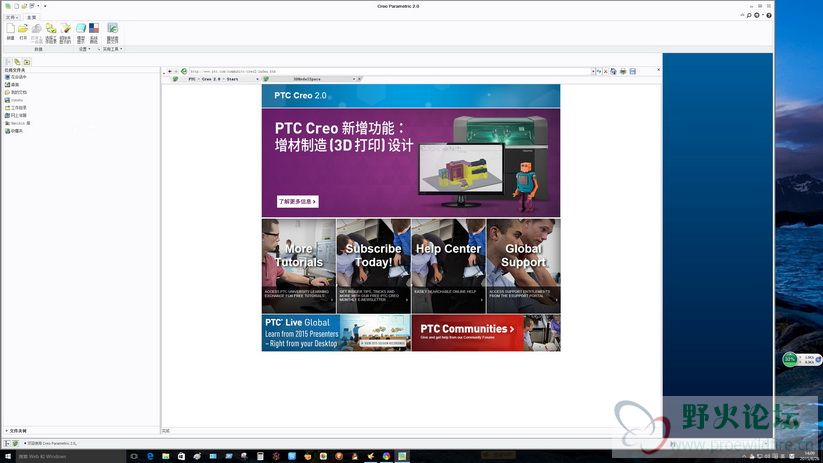The image size is (823, 463).
Task: Select 桌面 in the common folders list
Action: 12,85
